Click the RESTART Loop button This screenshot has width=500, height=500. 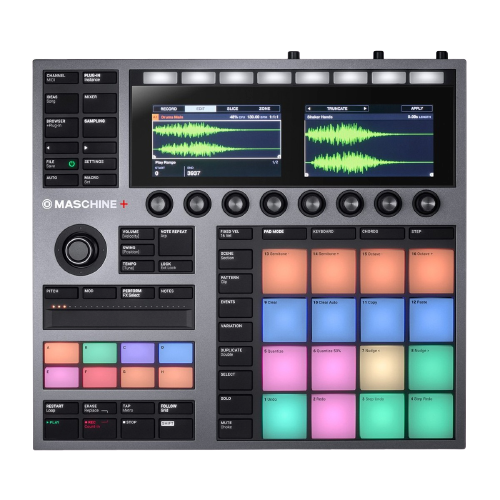[61, 408]
